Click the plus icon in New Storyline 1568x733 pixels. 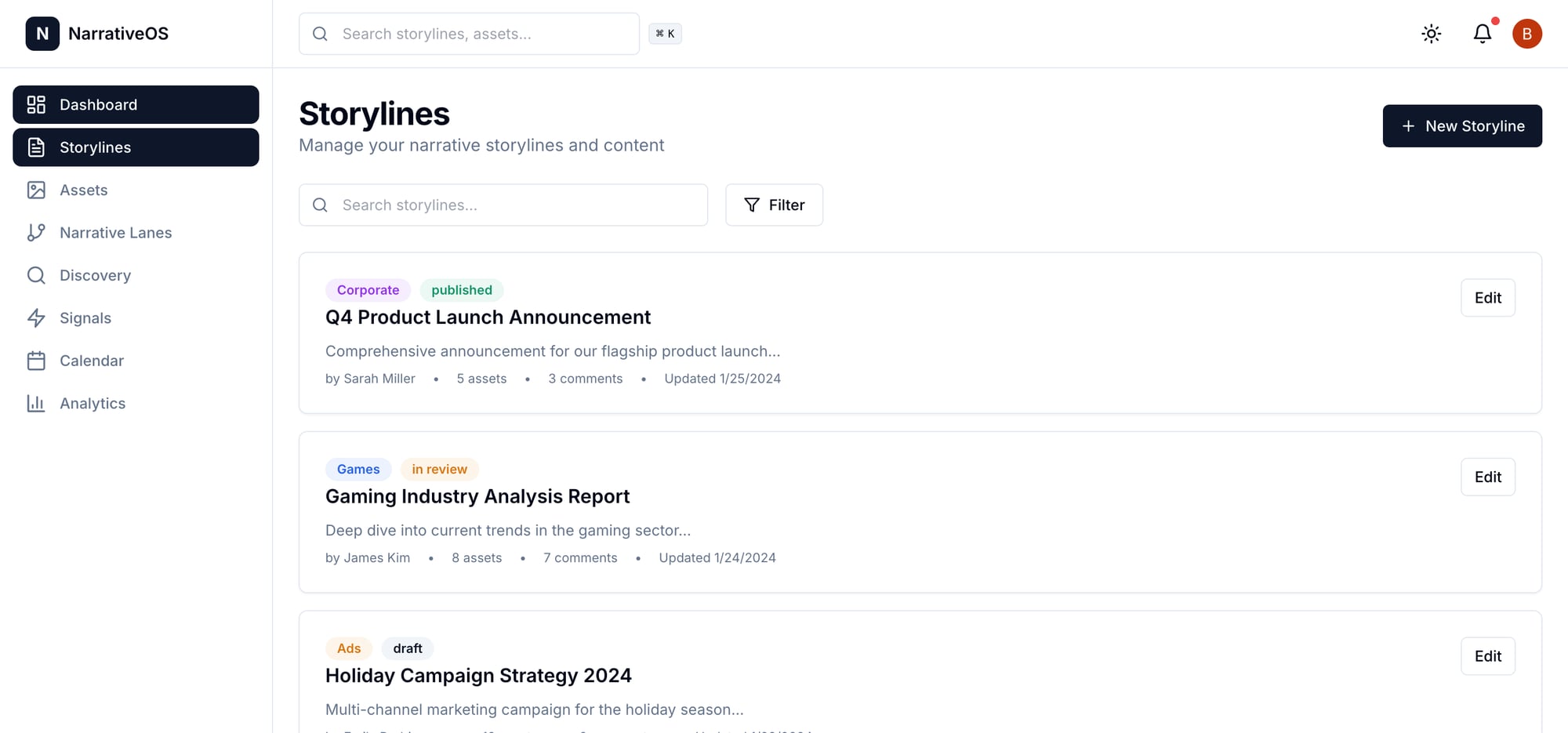pyautogui.click(x=1408, y=126)
